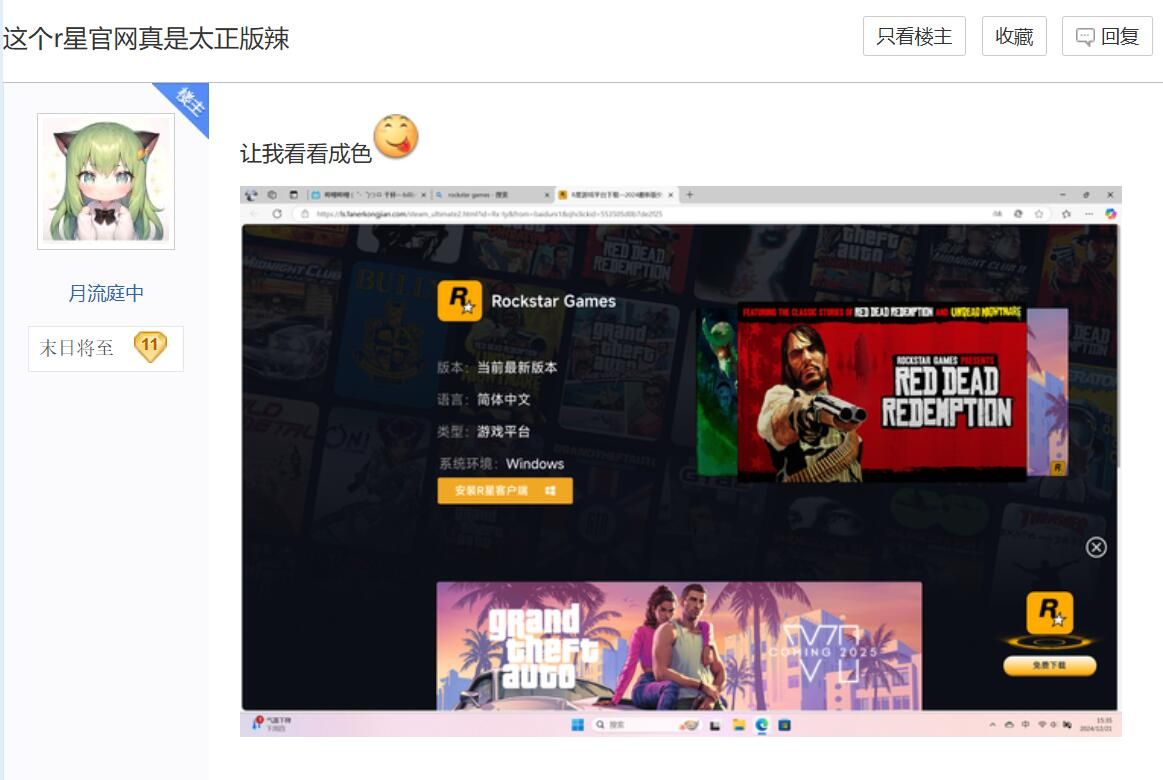Click the text 当前最新版本 in the screenshot

(x=517, y=368)
